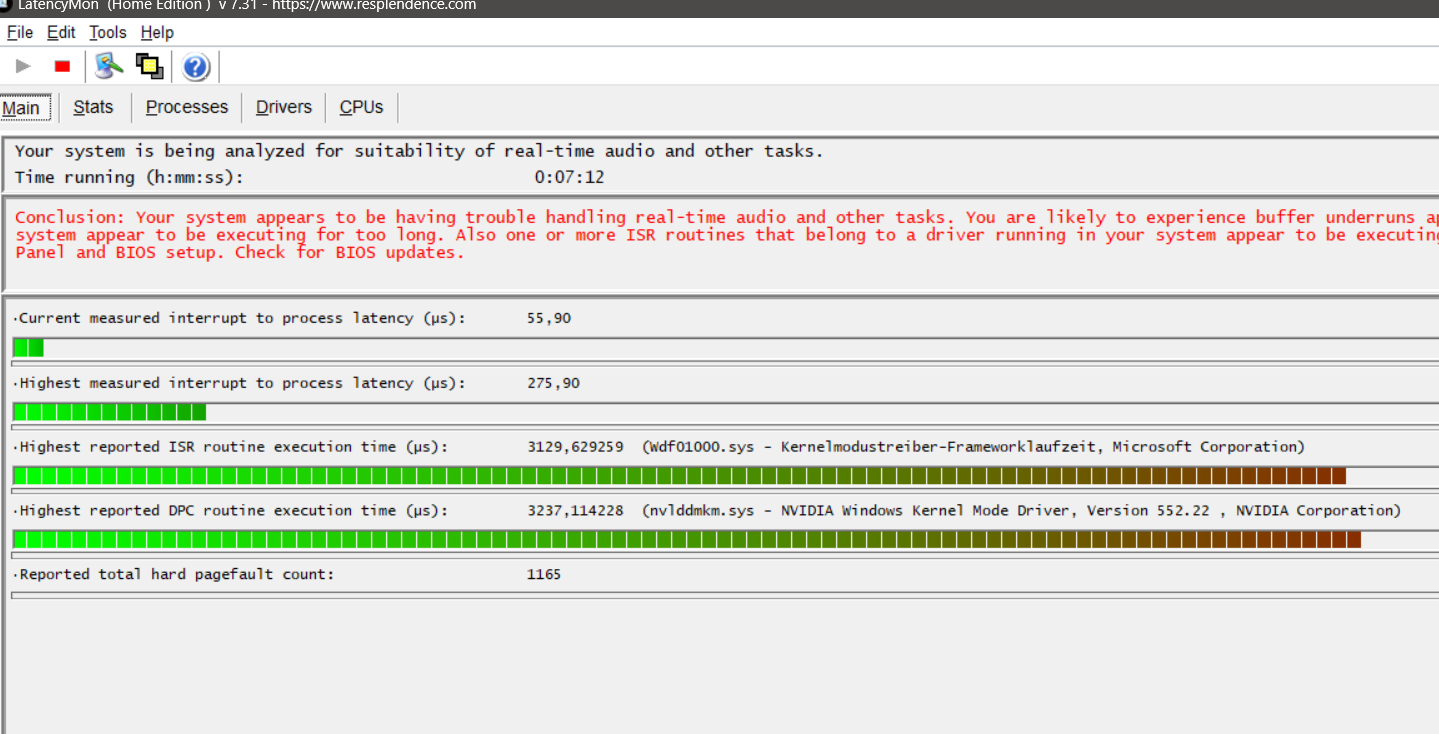
Task: Click the 'Time running (h:mm:ss)' label
Action: pos(129,178)
